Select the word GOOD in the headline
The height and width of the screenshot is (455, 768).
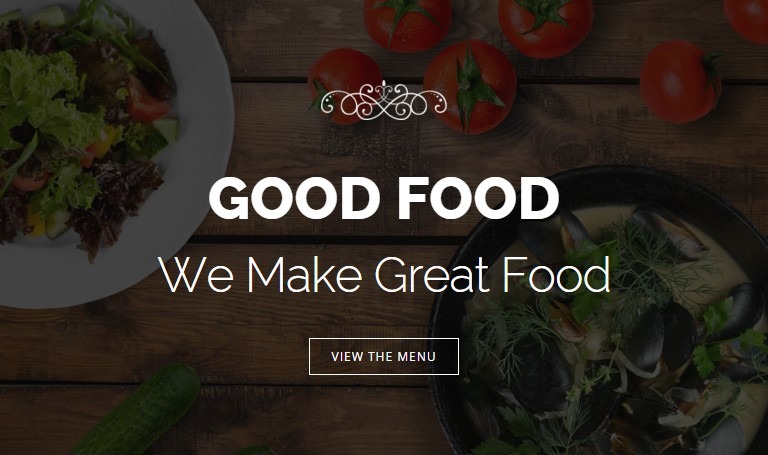pyautogui.click(x=294, y=198)
